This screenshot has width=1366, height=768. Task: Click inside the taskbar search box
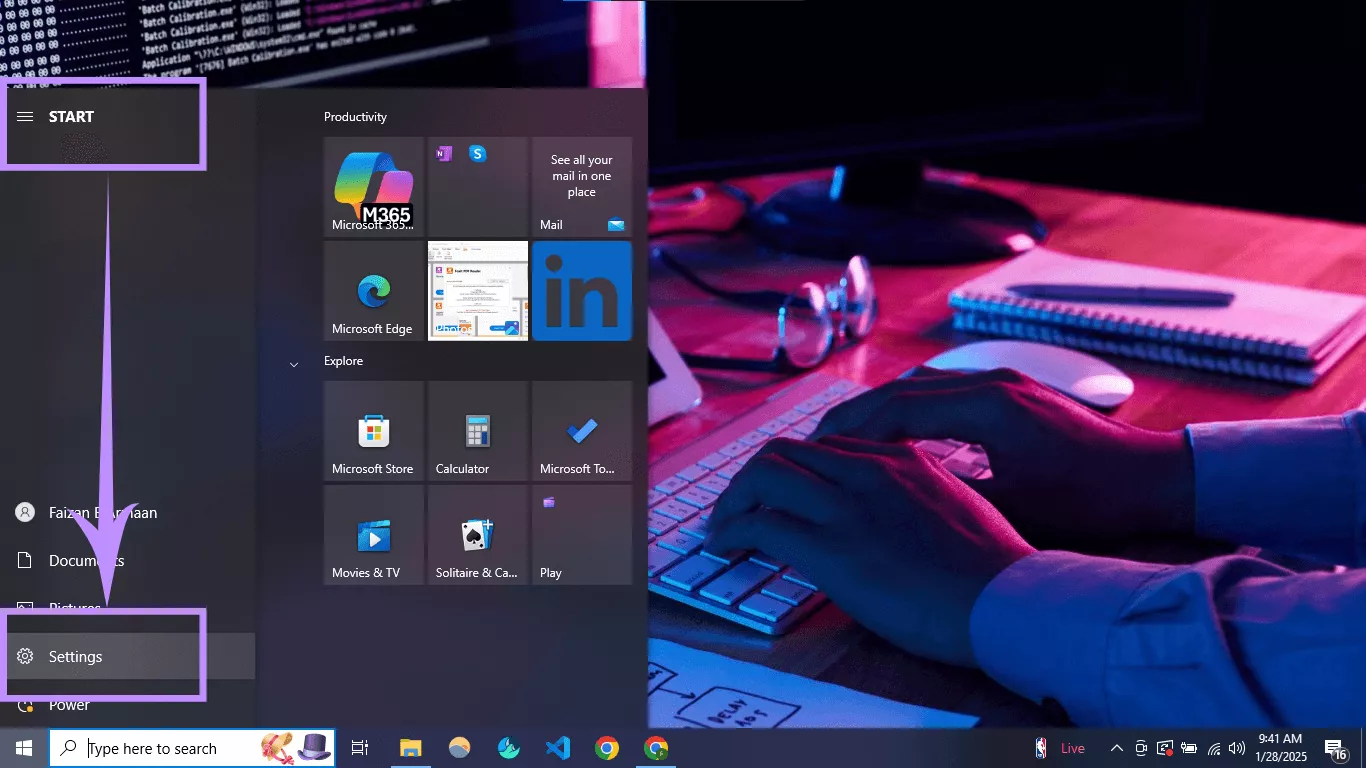[x=190, y=747]
